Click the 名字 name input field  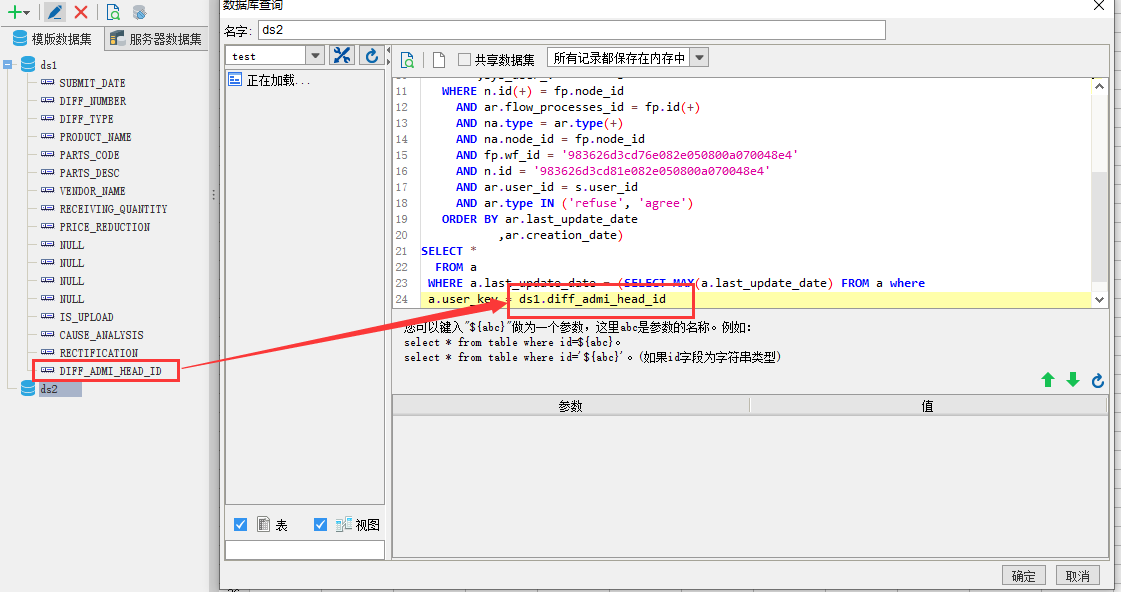pyautogui.click(x=571, y=30)
